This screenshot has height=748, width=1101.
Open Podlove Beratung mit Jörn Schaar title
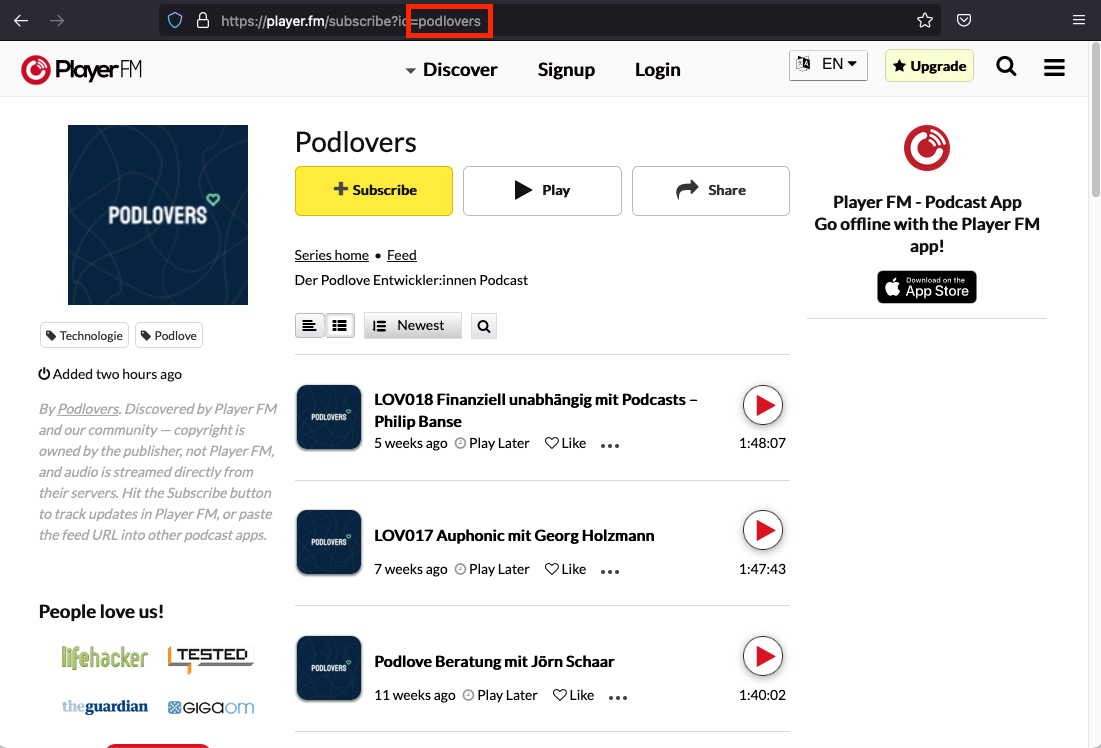pyautogui.click(x=494, y=662)
